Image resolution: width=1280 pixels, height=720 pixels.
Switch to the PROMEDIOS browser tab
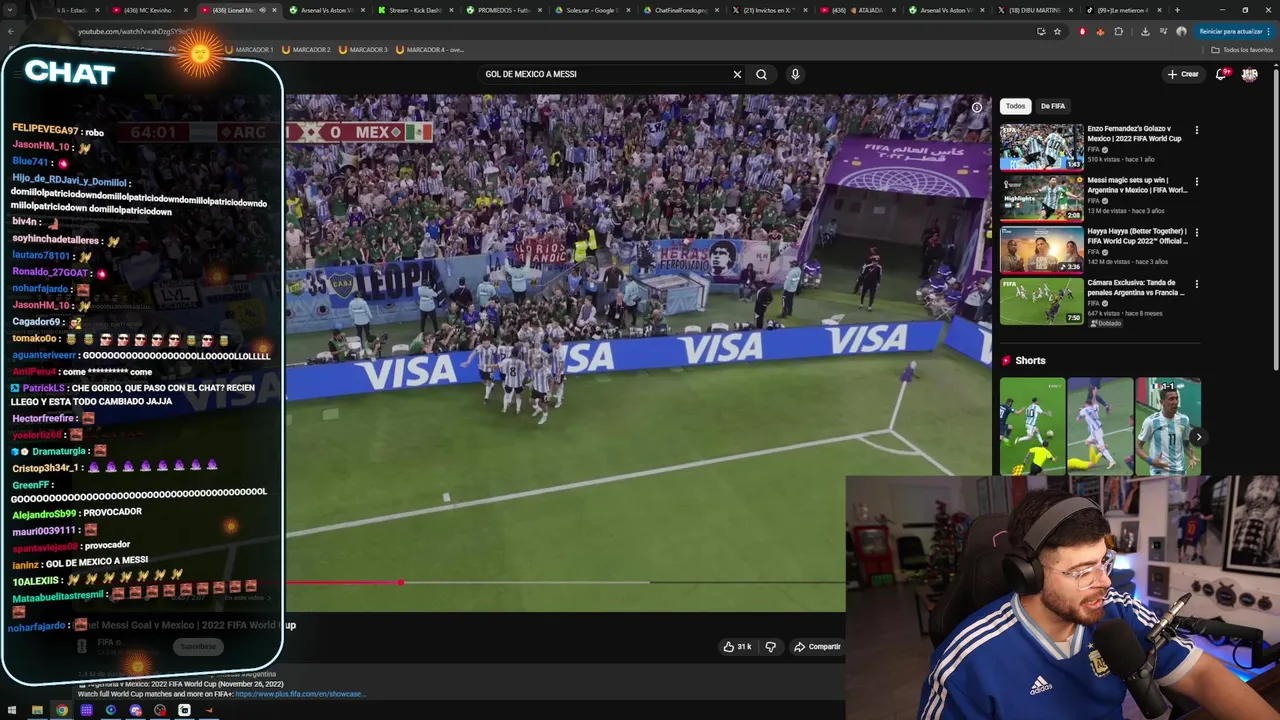pos(503,10)
